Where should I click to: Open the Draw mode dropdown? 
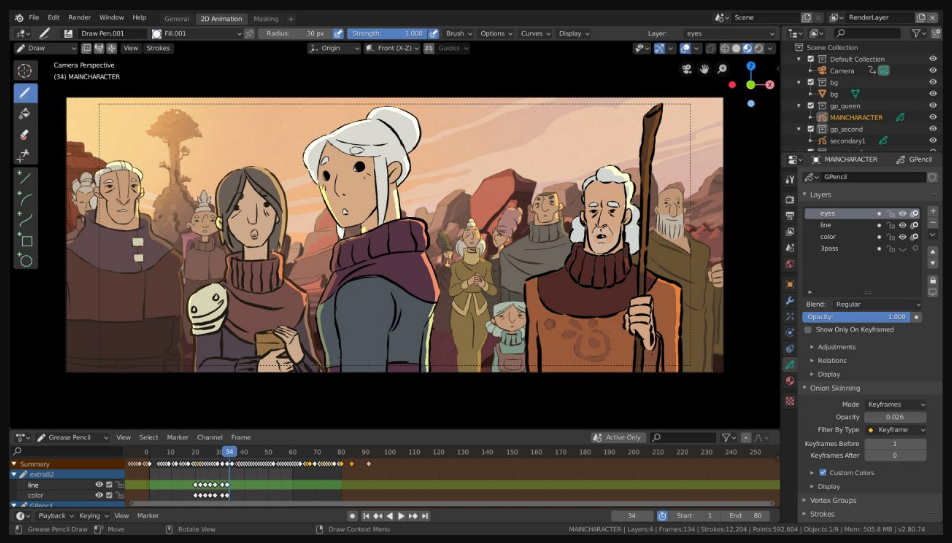(x=46, y=48)
